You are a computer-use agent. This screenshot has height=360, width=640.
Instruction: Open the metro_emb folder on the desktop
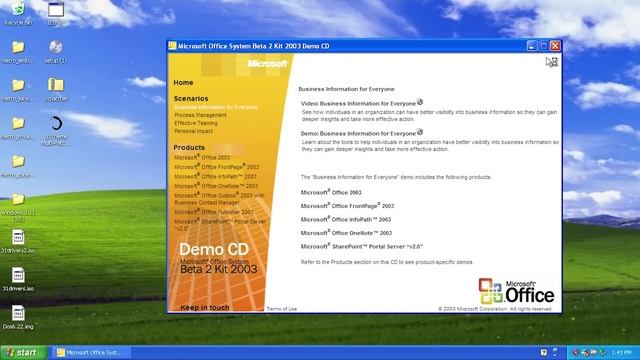[18, 51]
